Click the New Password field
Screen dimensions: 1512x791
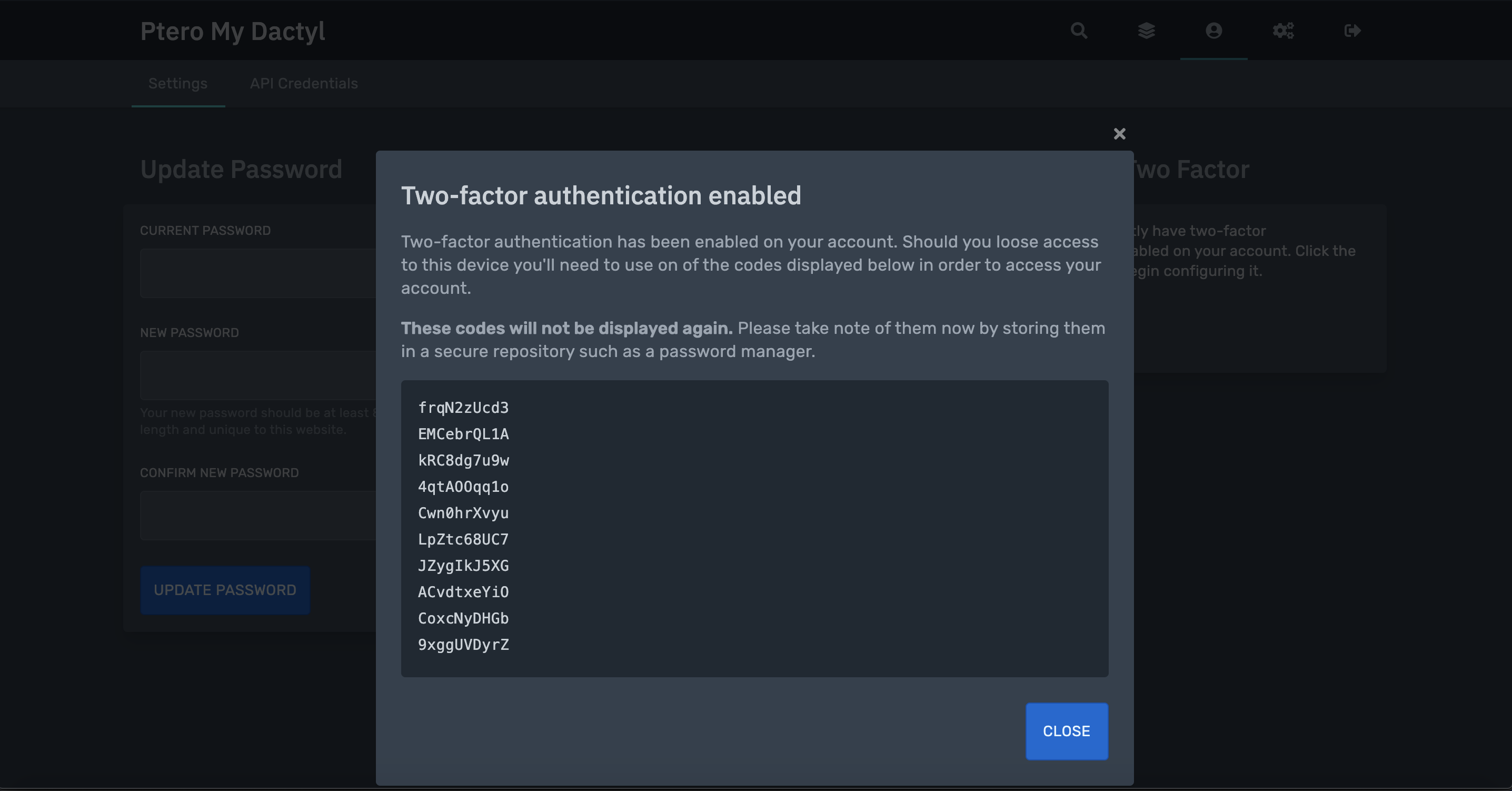click(x=258, y=375)
